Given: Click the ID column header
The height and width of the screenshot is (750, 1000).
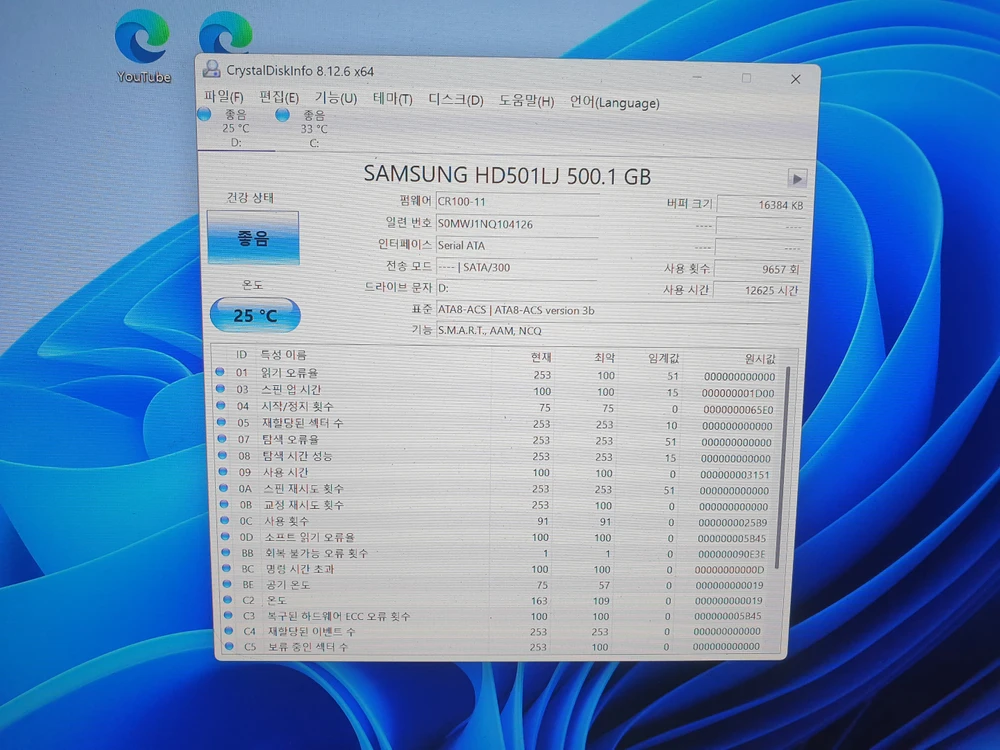Looking at the screenshot, I should click(241, 354).
